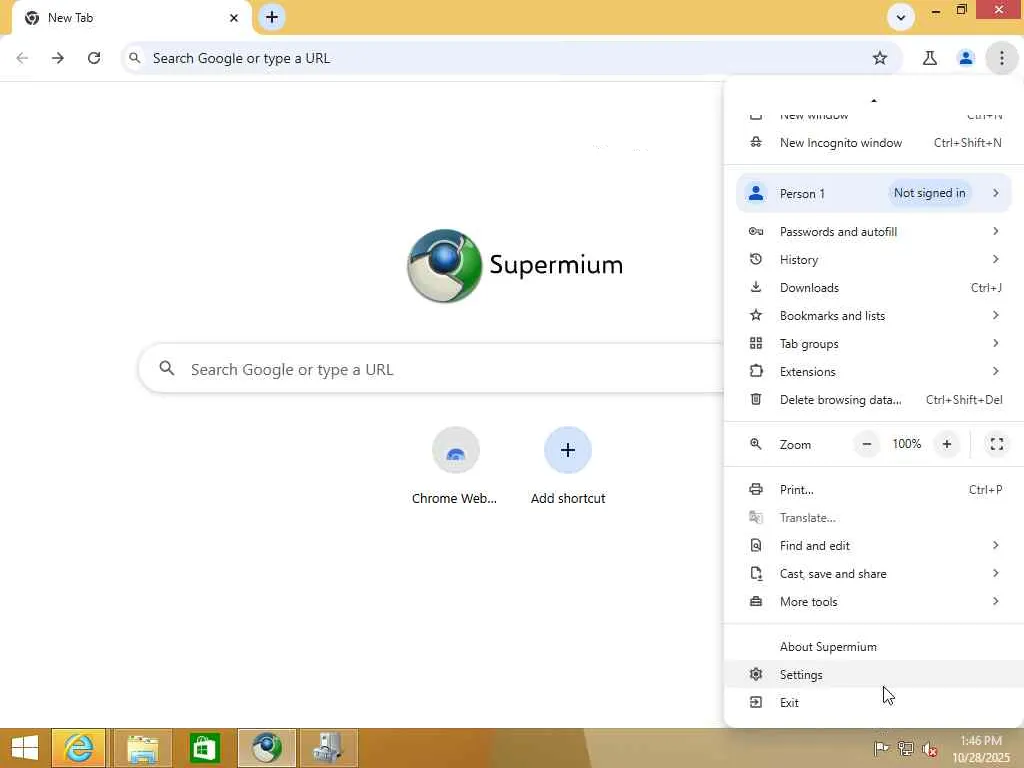This screenshot has width=1024, height=768.
Task: Click the Extensions puzzle icon
Action: click(756, 372)
